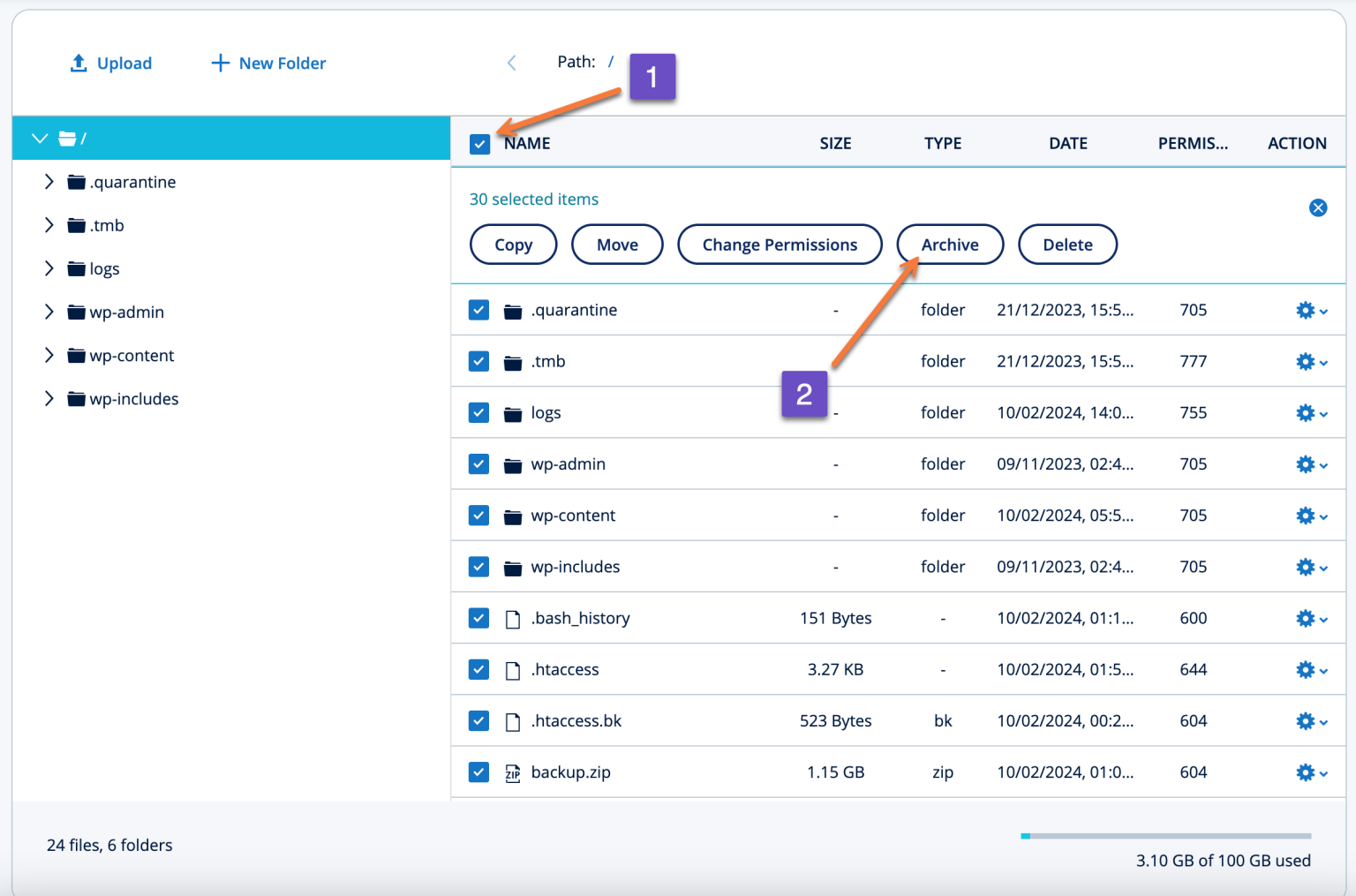Expand the .tmb folder tree item
1356x896 pixels.
(49, 225)
